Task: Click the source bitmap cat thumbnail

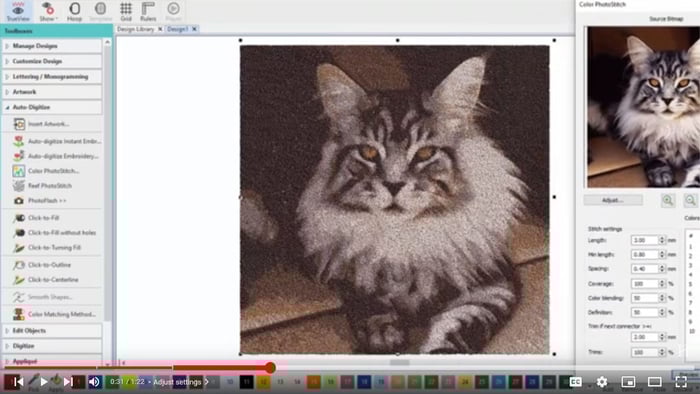Action: [x=643, y=107]
